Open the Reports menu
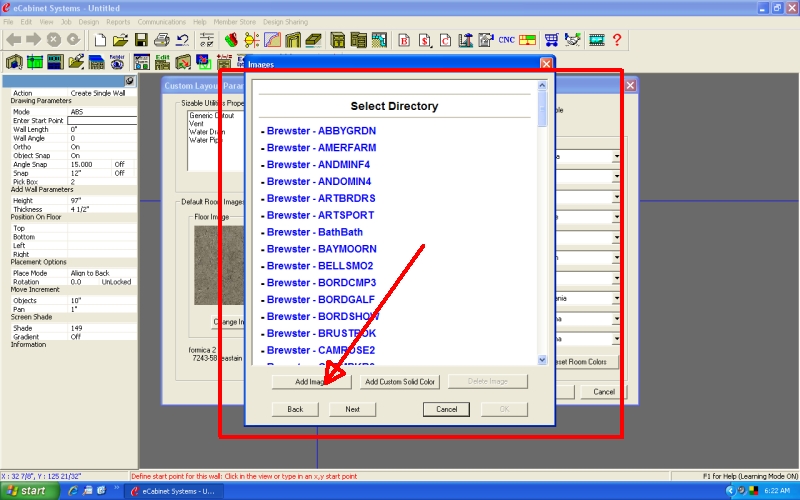This screenshot has height=500, width=800. [x=118, y=22]
